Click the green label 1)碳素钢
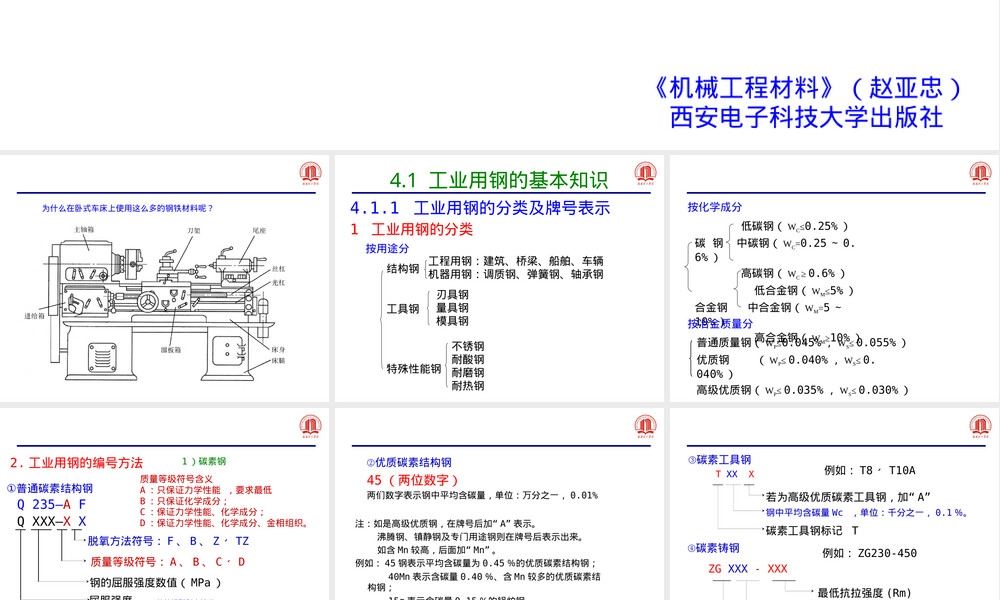This screenshot has width=1000, height=600. click(x=204, y=461)
